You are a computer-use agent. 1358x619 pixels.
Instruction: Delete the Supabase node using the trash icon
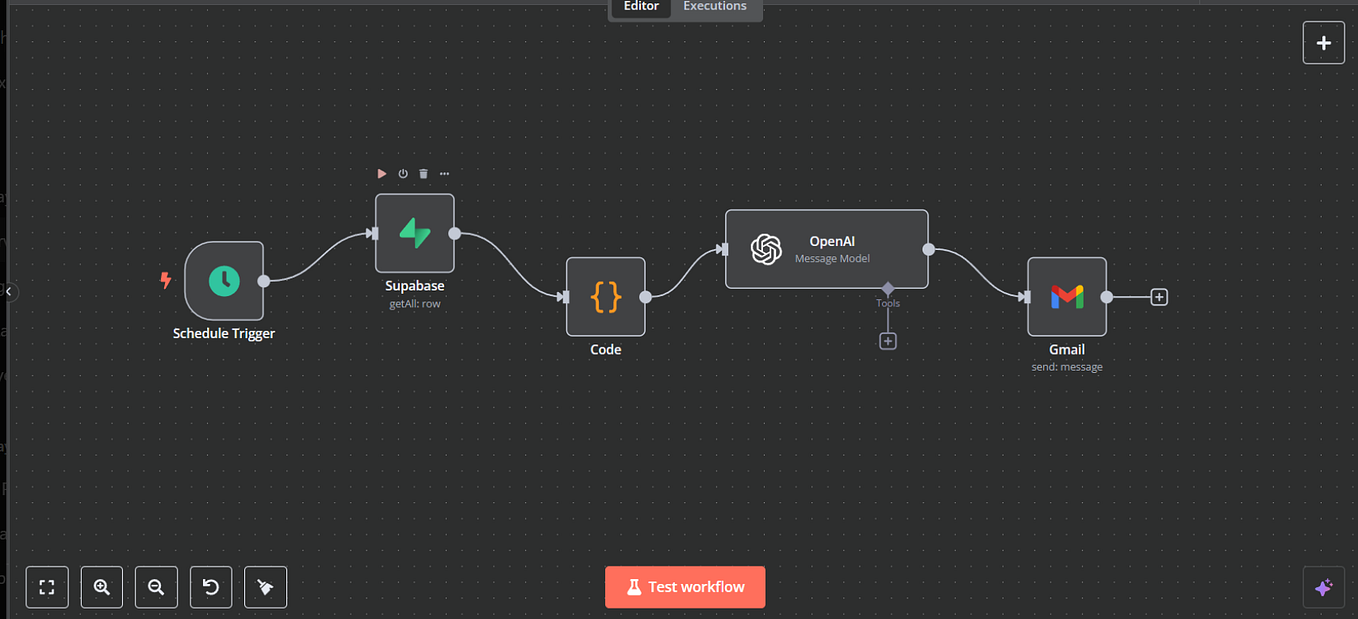tap(422, 173)
